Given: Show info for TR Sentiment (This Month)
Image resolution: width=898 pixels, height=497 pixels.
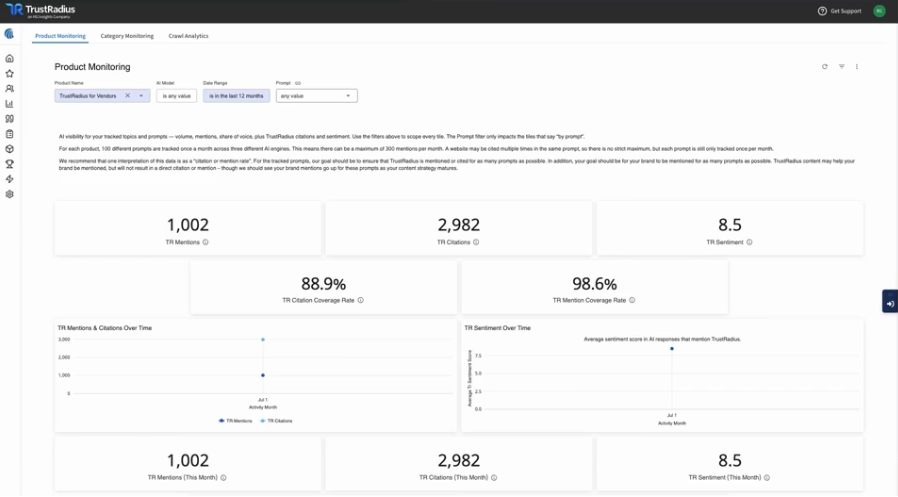Looking at the screenshot, I should pyautogui.click(x=767, y=478).
